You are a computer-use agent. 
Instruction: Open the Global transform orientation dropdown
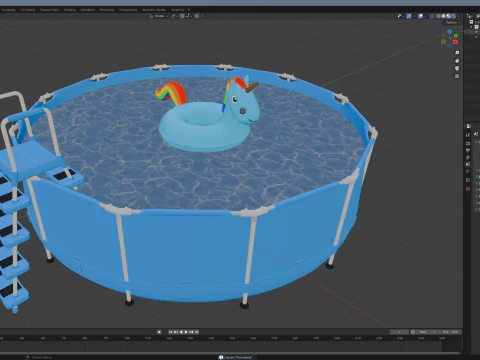[159, 16]
